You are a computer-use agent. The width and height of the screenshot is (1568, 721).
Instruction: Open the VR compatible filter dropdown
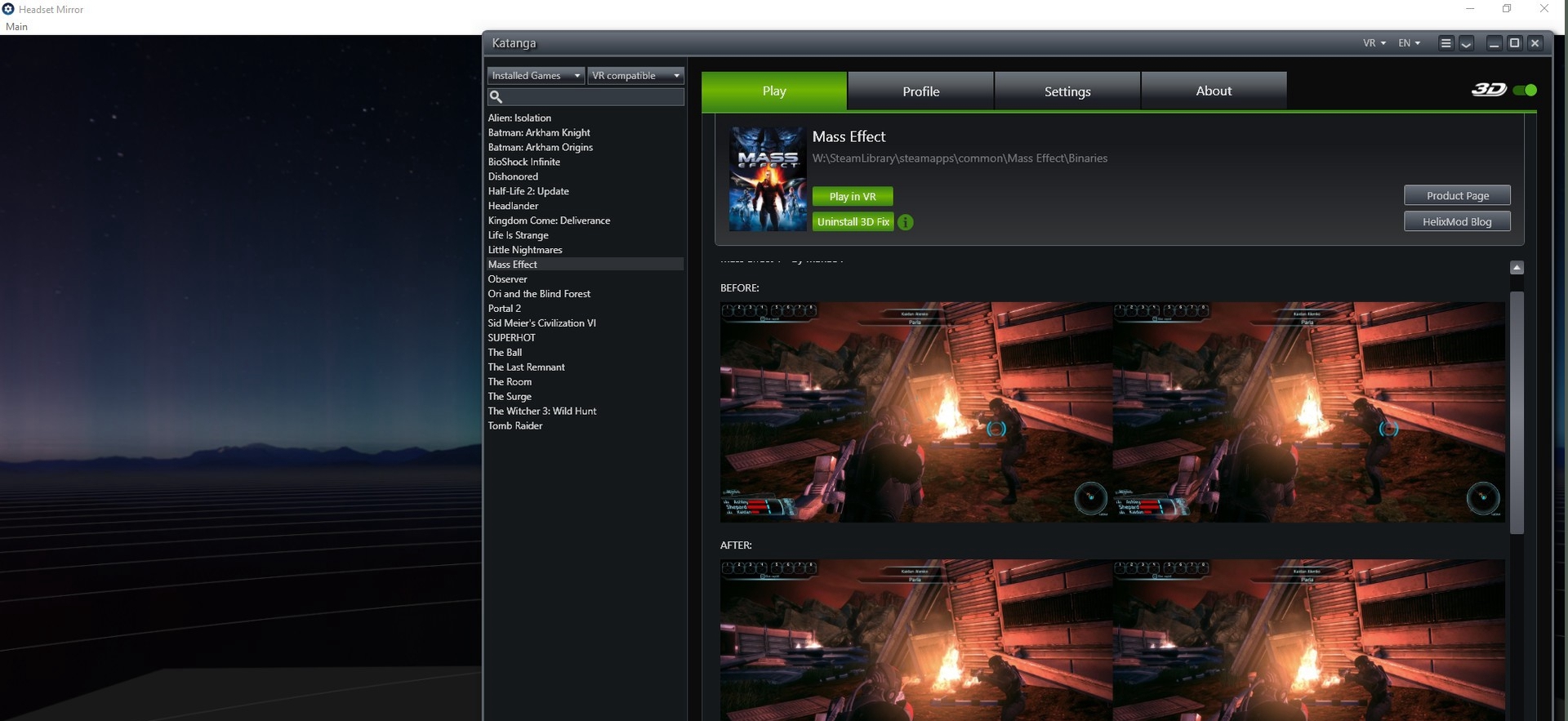coord(636,75)
